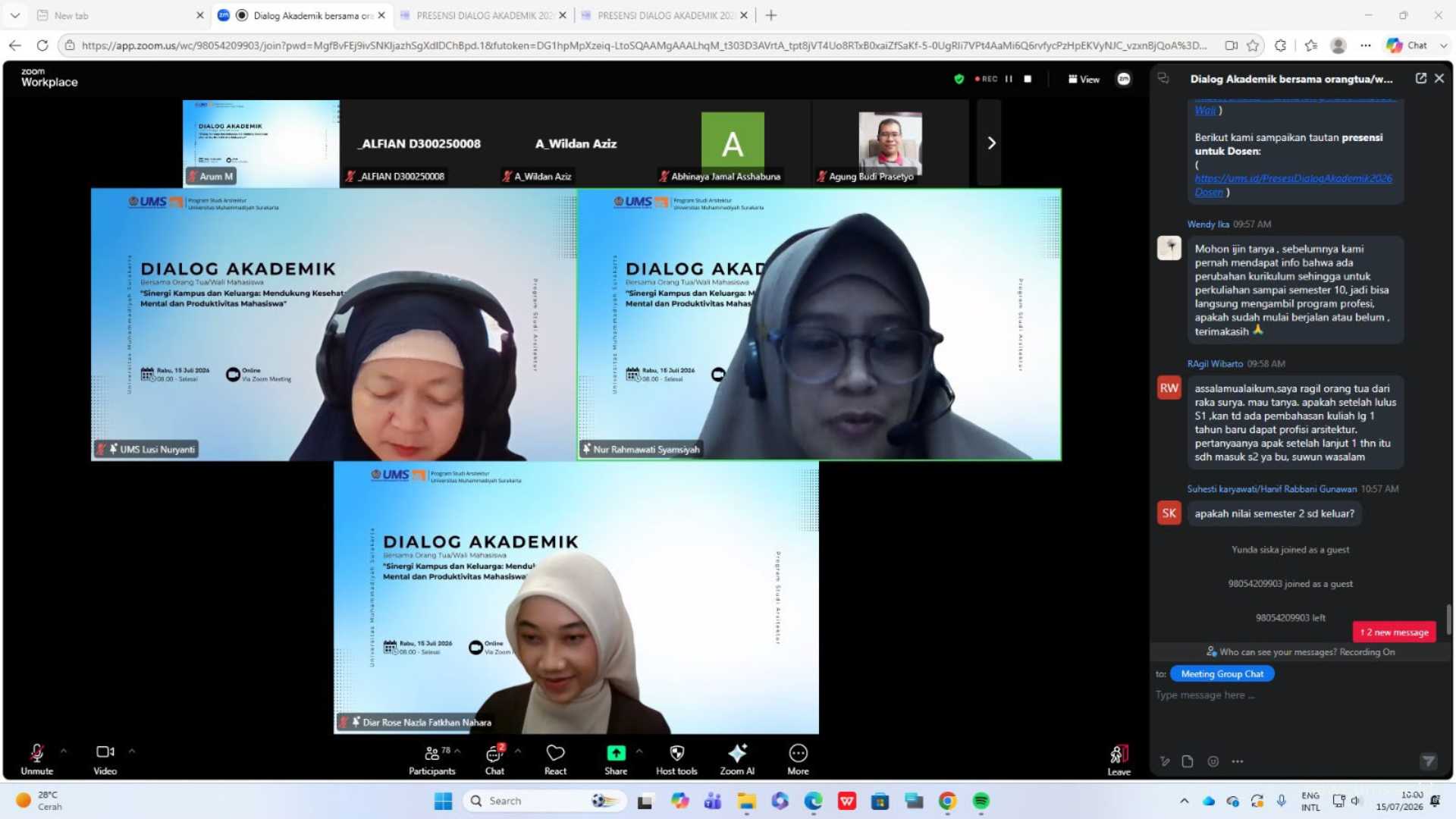Open Host tools
The image size is (1456, 819).
click(676, 758)
